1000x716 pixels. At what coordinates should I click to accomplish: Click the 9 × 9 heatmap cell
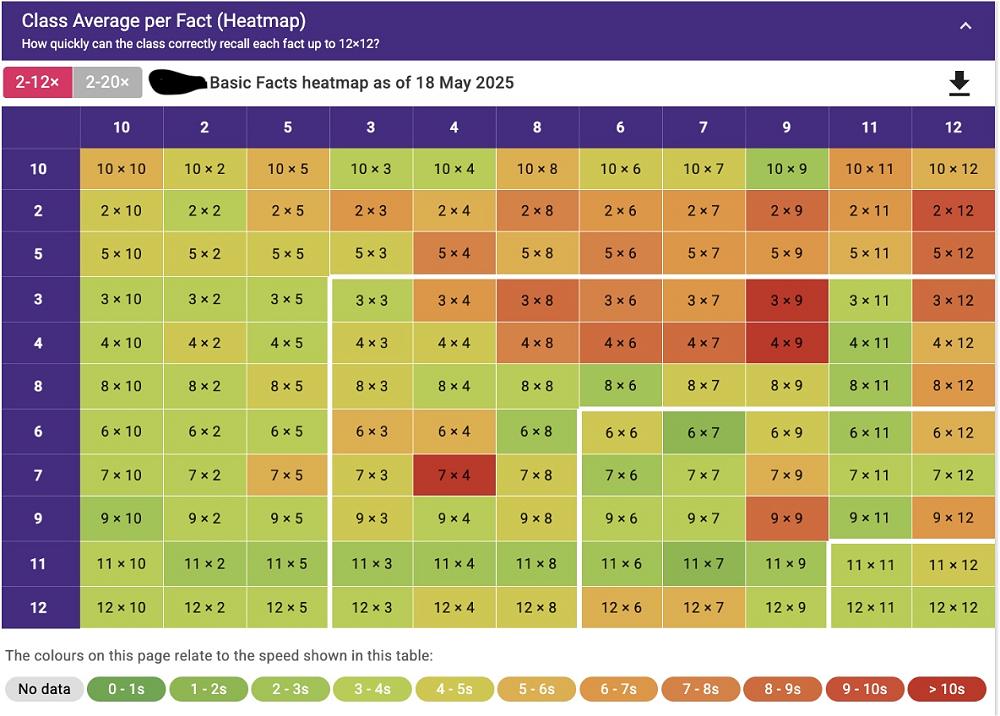(x=786, y=518)
